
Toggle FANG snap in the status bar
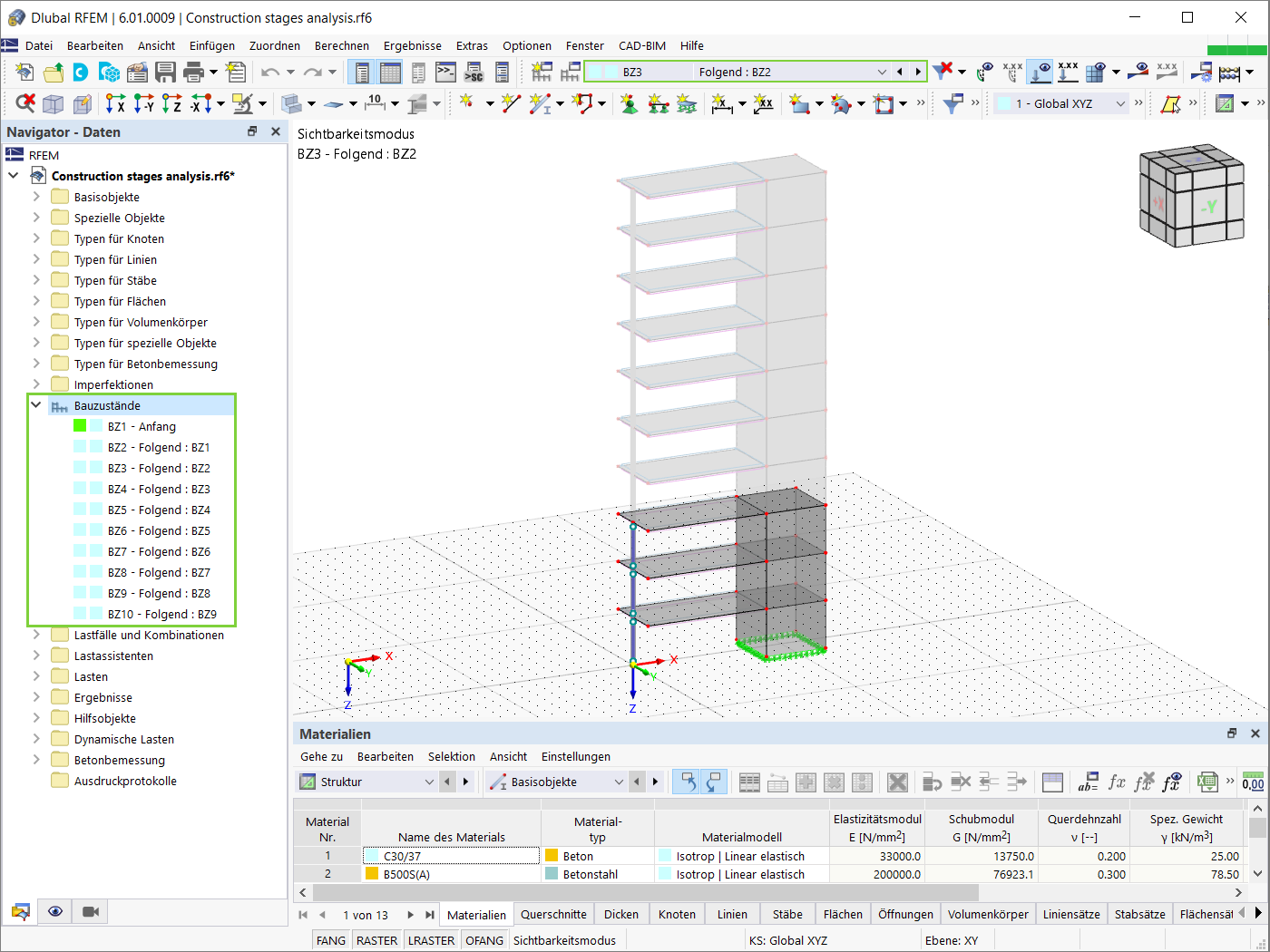330,940
